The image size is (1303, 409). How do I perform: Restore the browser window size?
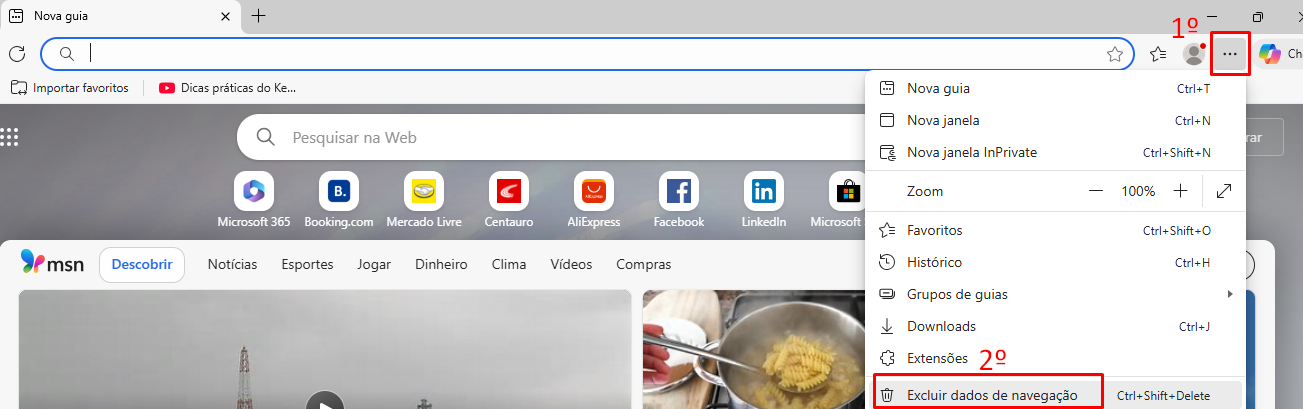1258,16
